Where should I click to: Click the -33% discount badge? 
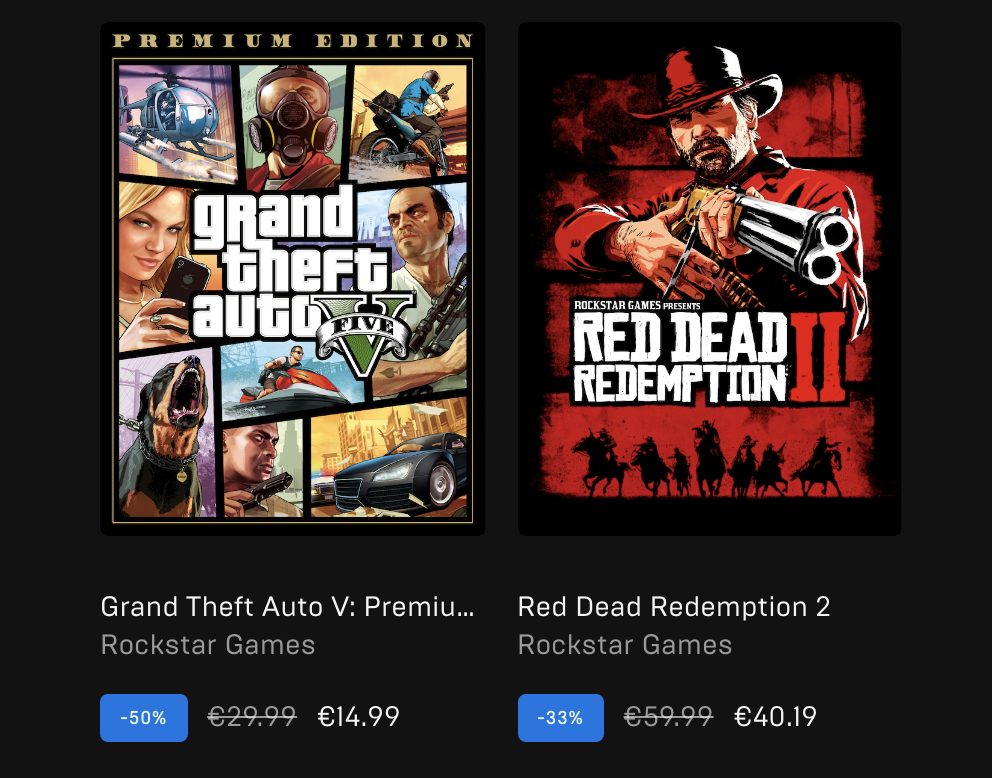pos(561,718)
